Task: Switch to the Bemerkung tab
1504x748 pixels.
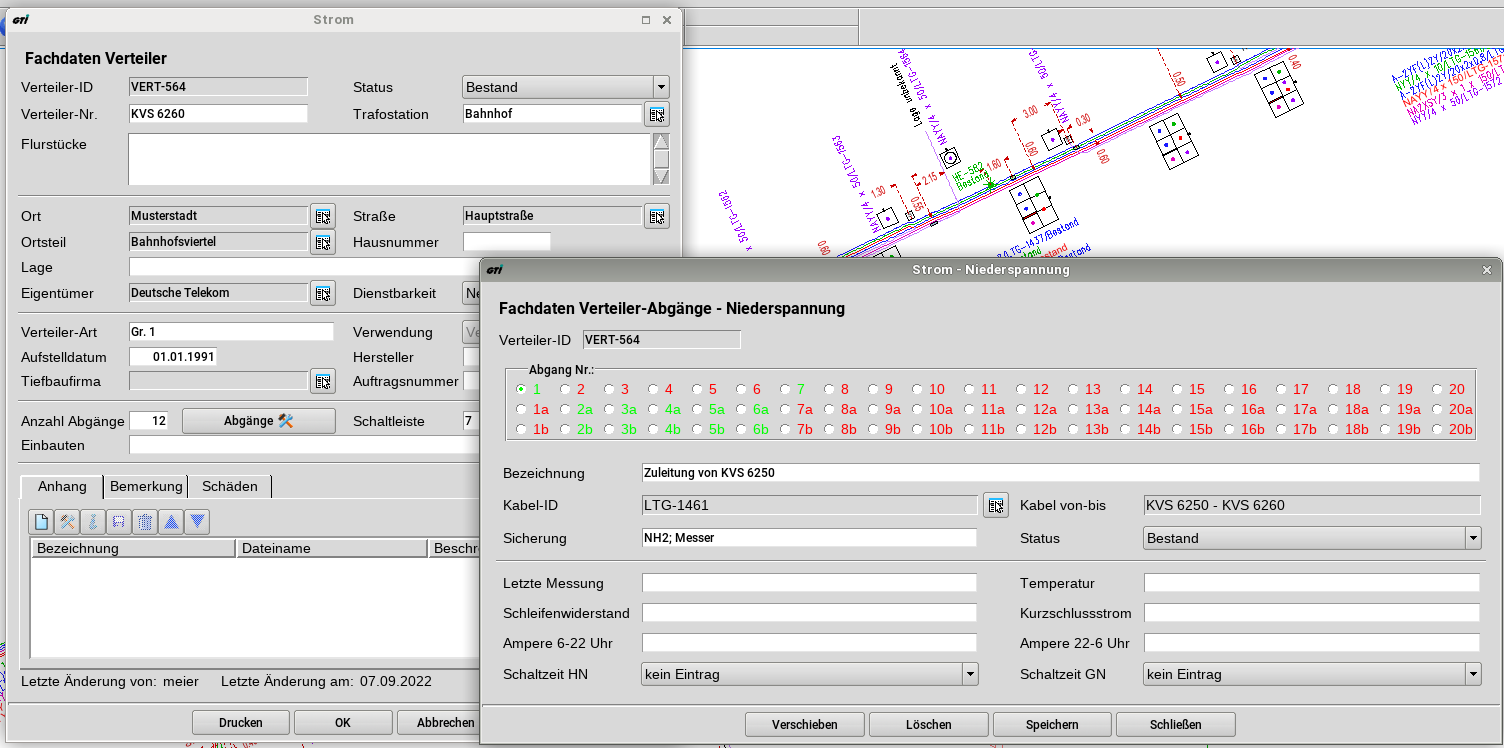Action: (x=146, y=486)
